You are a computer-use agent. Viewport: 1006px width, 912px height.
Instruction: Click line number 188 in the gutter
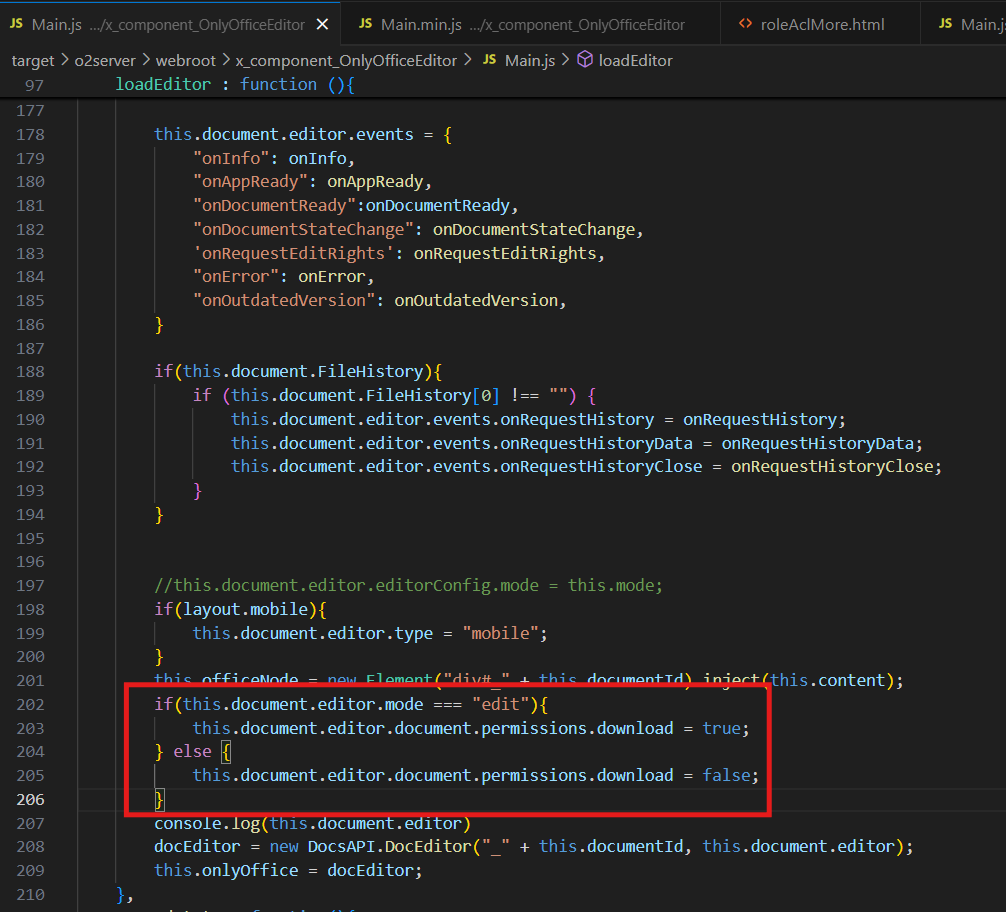(31, 371)
